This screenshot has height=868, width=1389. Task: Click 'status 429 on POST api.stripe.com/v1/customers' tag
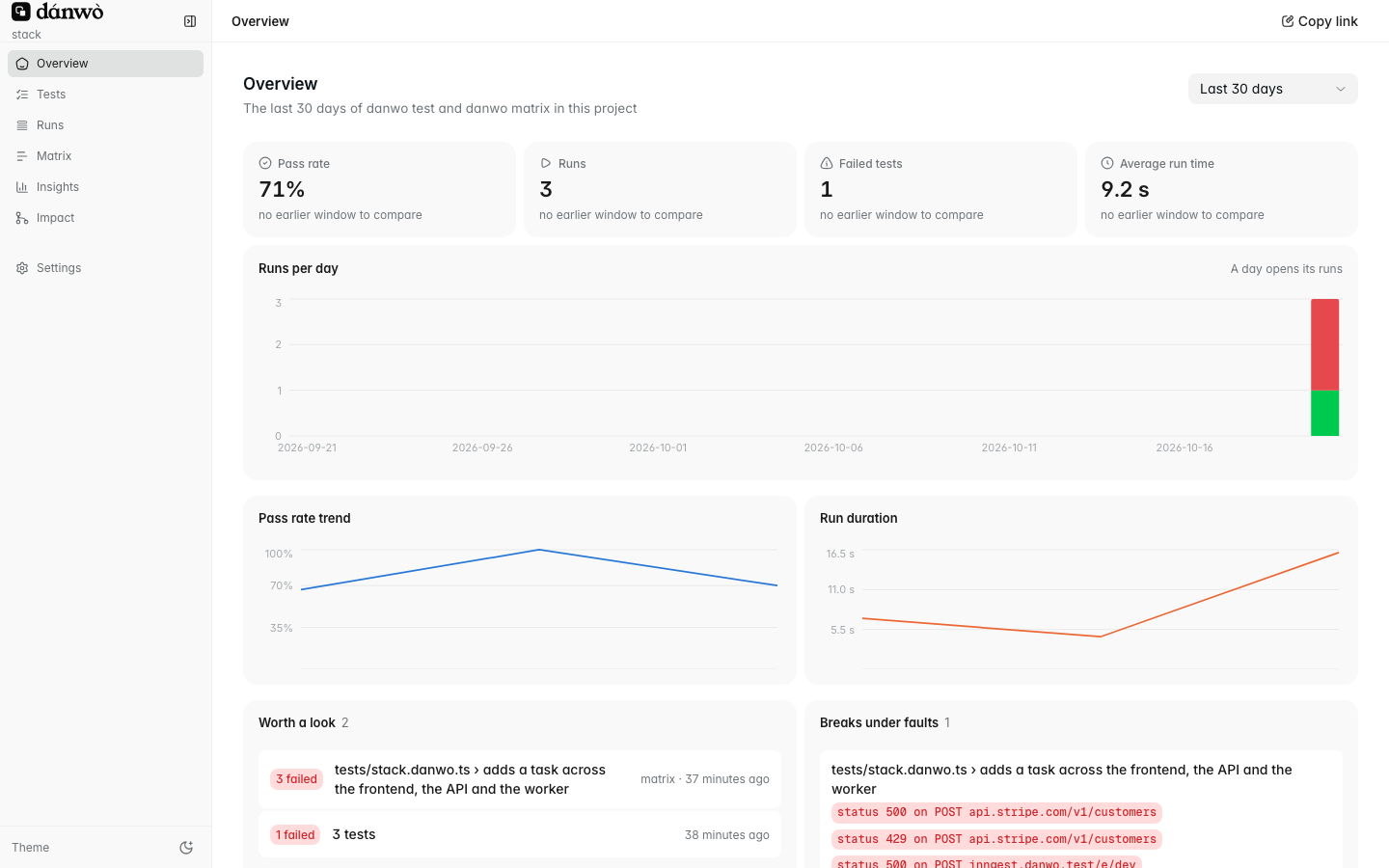(x=996, y=839)
